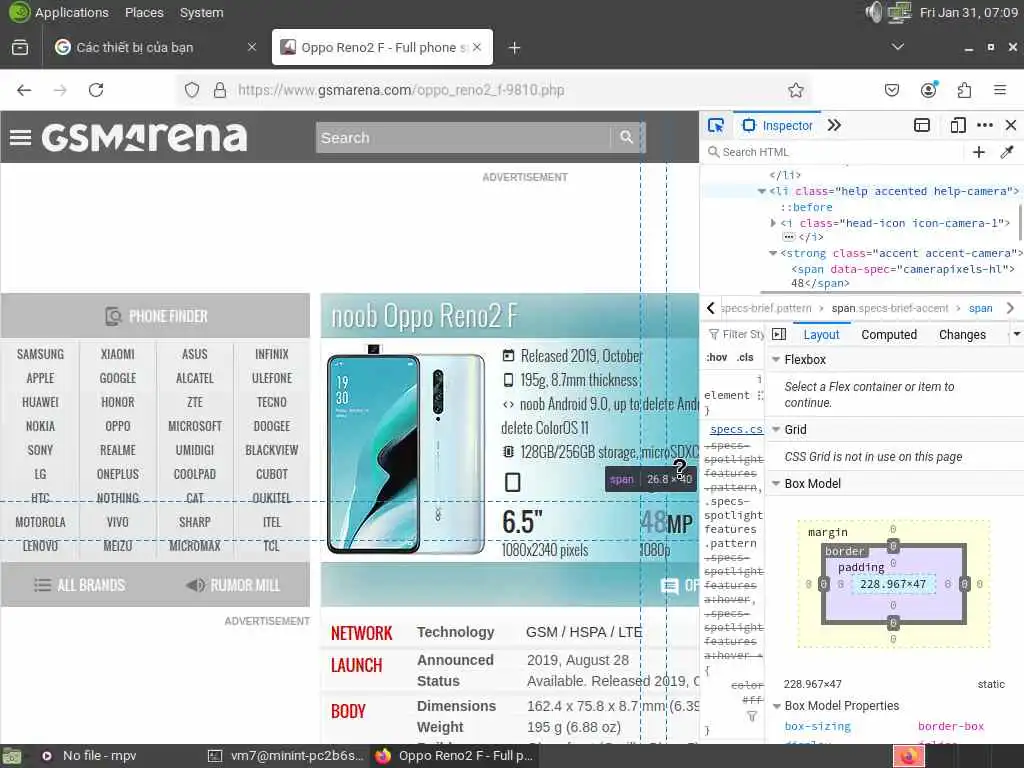
Task: Go back to previous page
Action: [24, 90]
